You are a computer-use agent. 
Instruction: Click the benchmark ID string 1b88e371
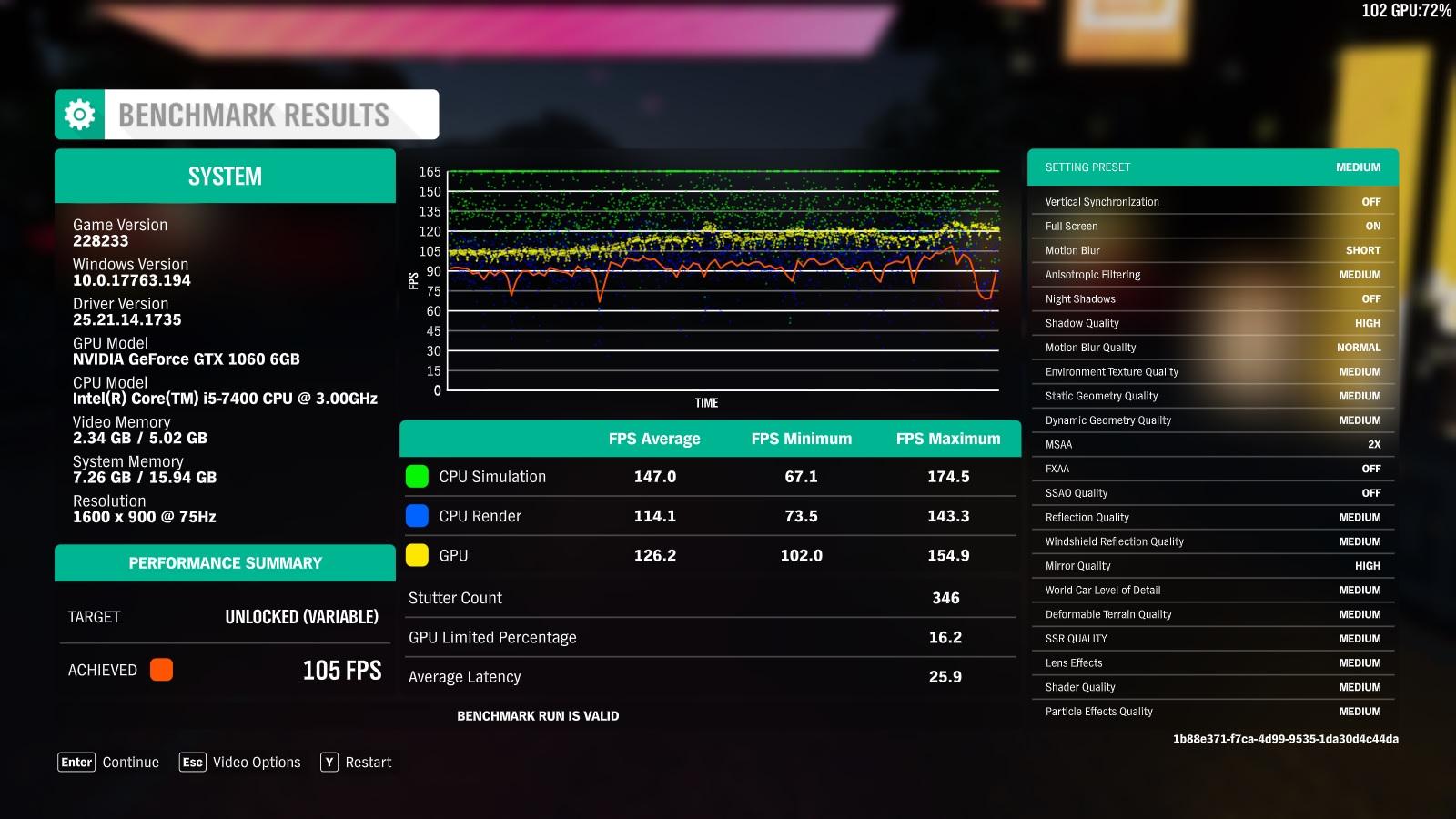[x=1285, y=739]
